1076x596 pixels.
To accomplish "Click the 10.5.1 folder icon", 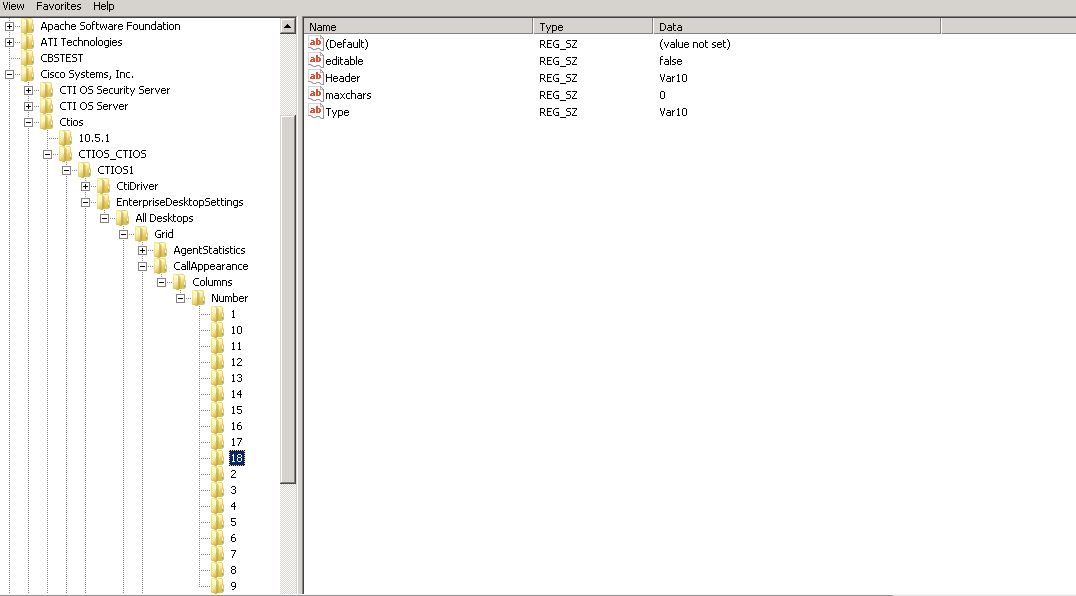I will click(66, 138).
